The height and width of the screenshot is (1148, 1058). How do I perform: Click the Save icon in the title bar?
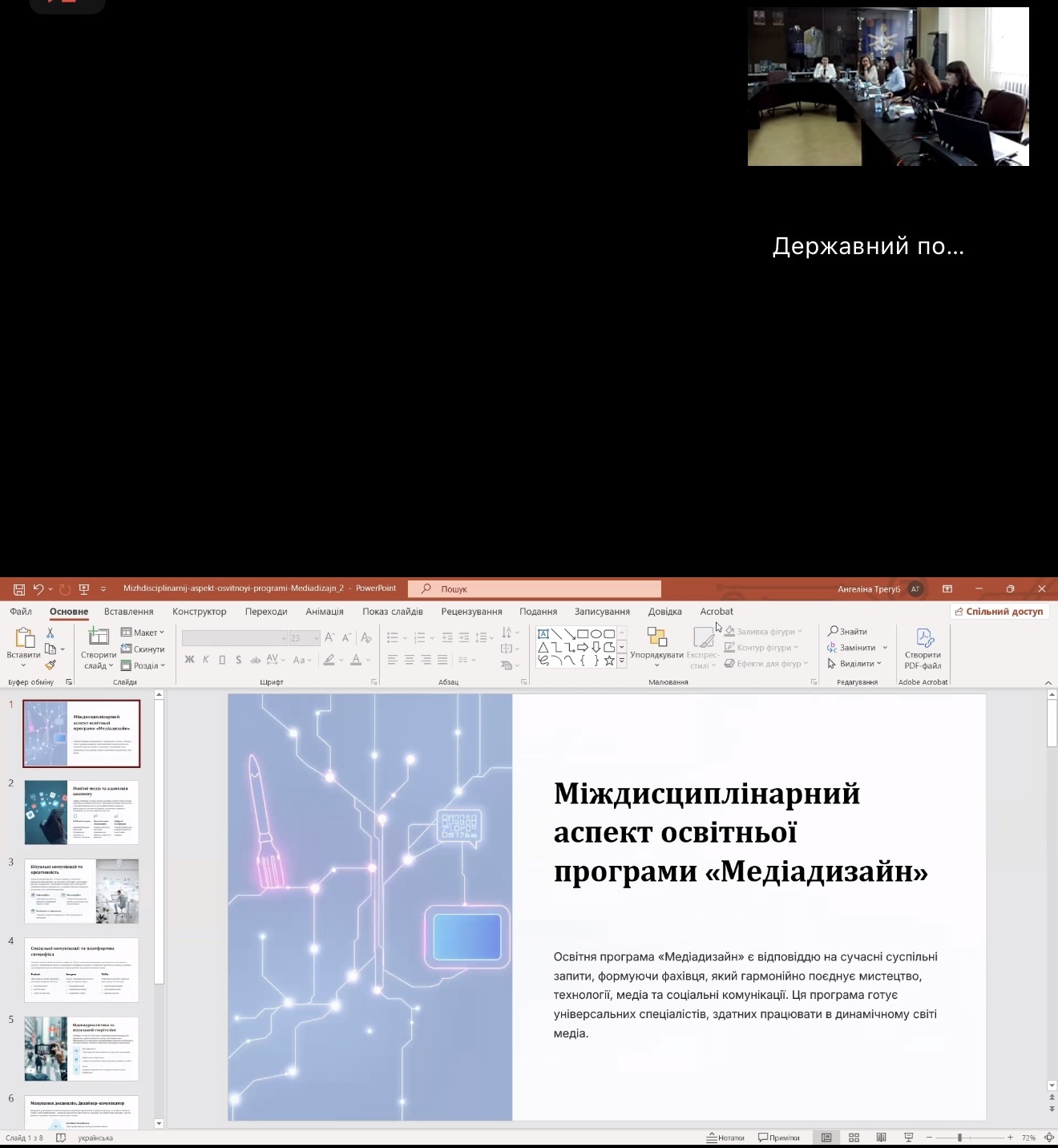19,589
